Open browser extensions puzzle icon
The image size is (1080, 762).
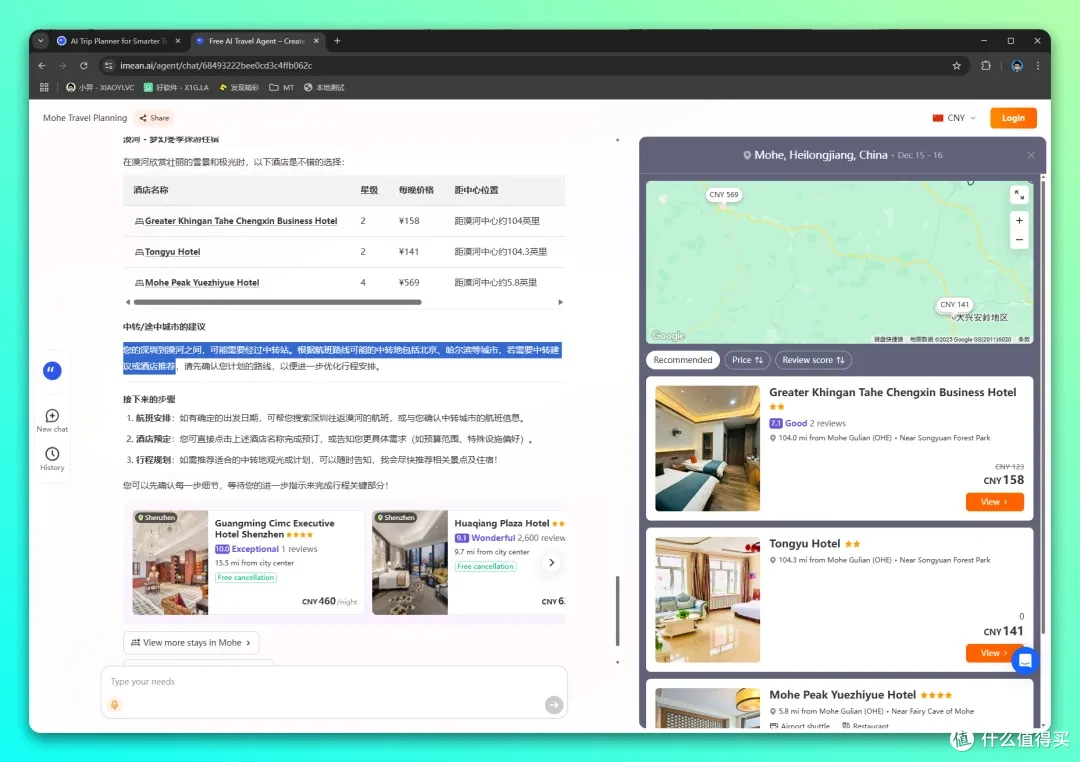tap(986, 65)
